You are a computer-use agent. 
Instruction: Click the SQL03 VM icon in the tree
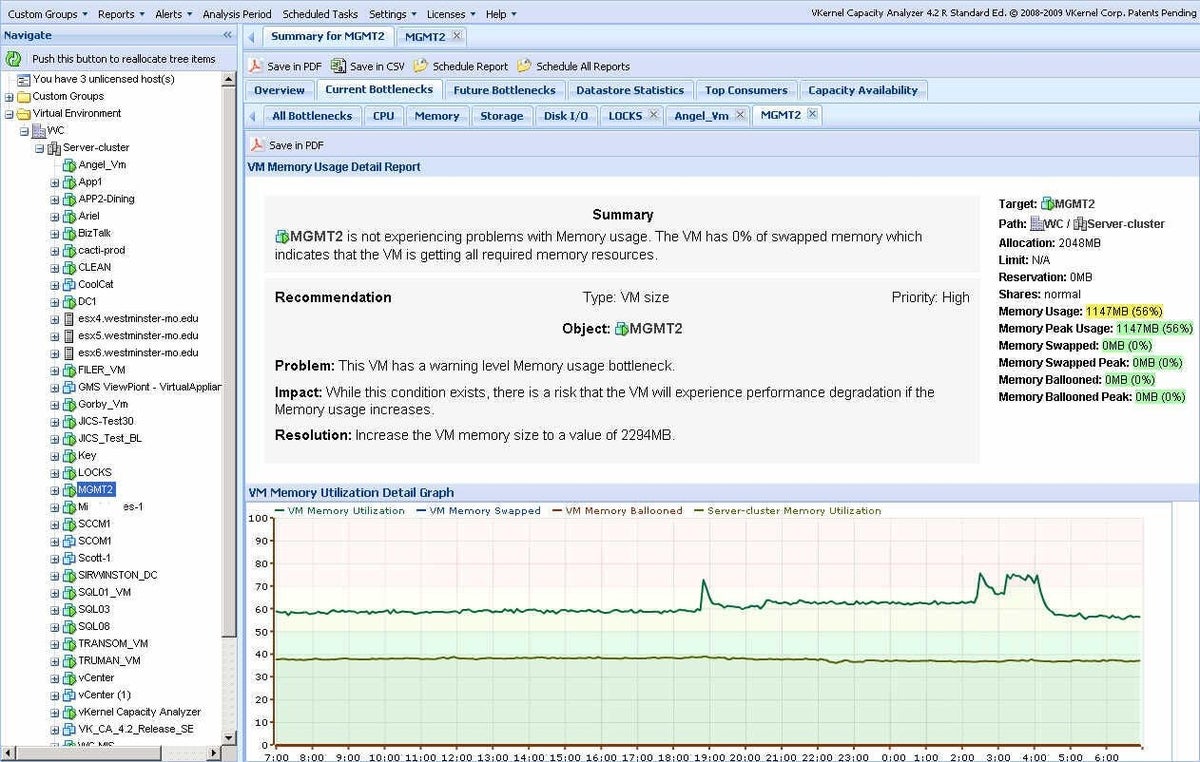tap(69, 609)
